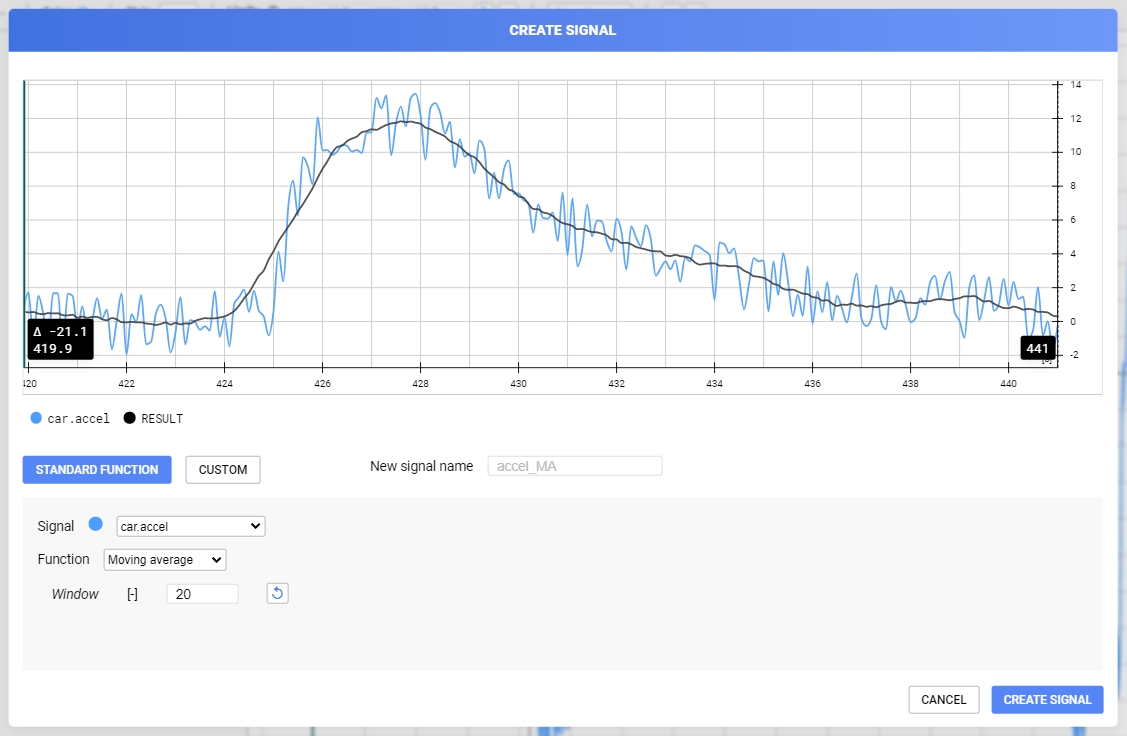The width and height of the screenshot is (1127, 736).
Task: Toggle the car.accel legend text
Action: (79, 419)
